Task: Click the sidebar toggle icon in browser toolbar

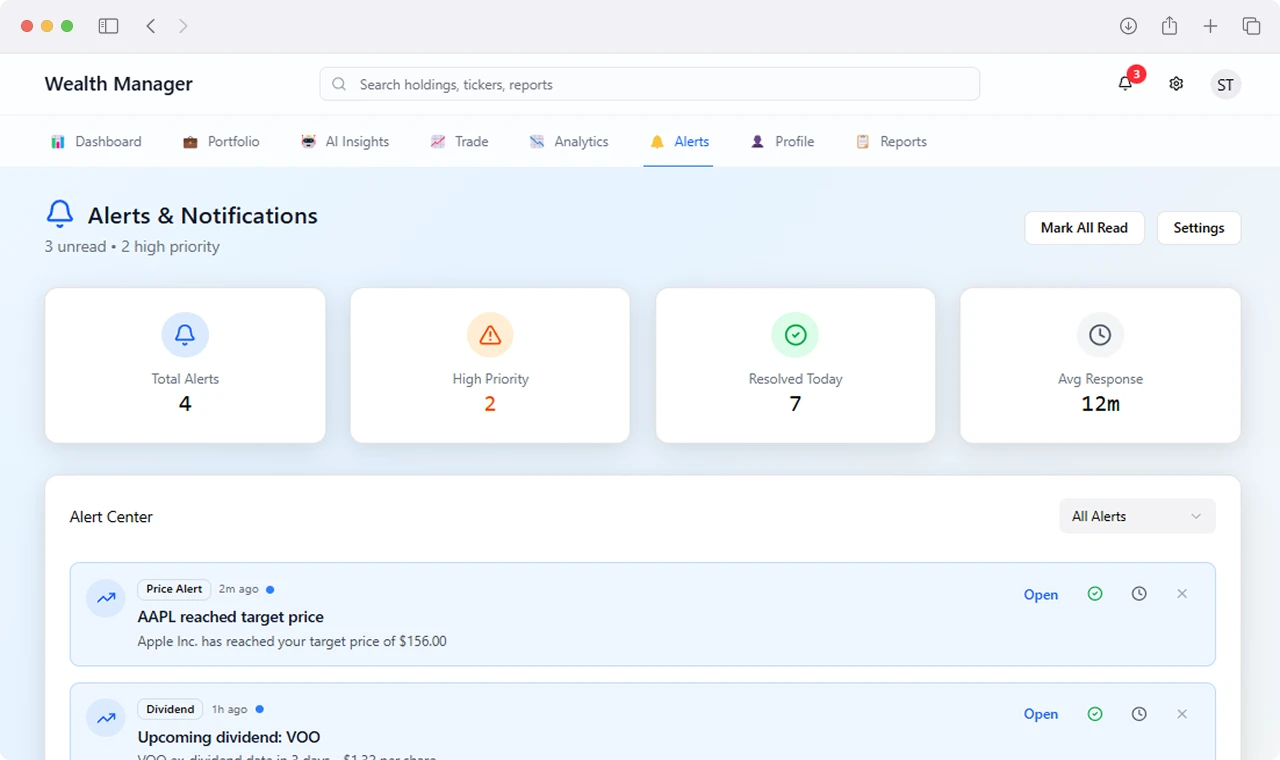Action: (108, 26)
